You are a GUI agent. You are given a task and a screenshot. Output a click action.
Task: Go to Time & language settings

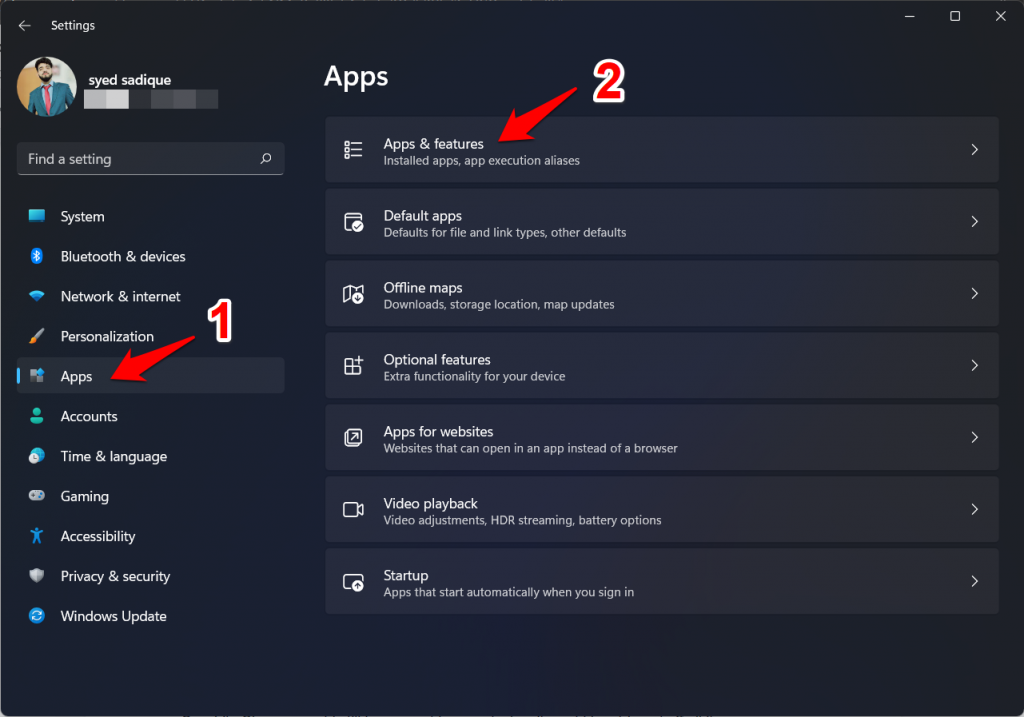tap(113, 457)
